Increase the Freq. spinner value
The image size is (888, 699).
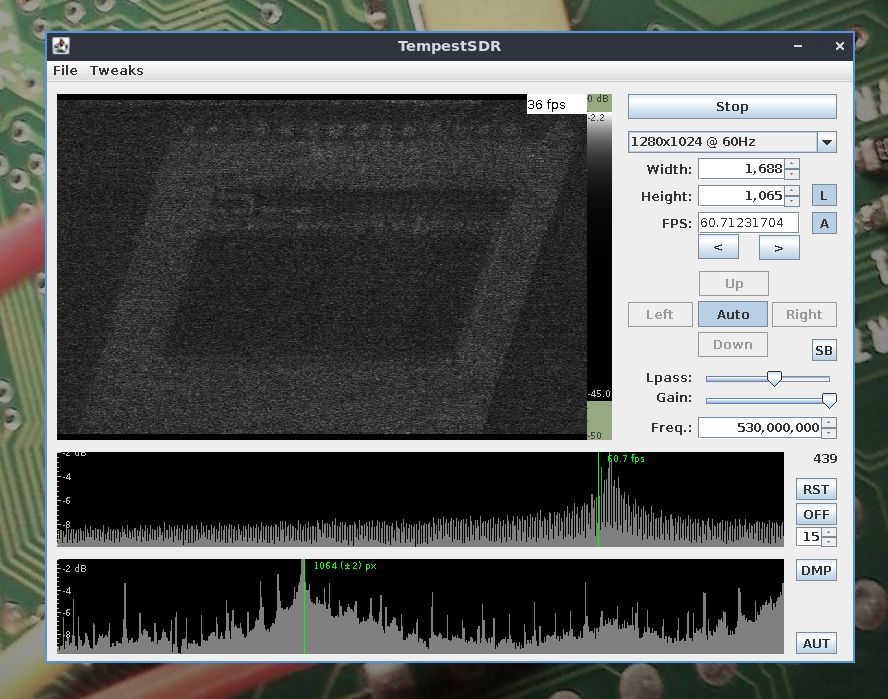pos(830,423)
